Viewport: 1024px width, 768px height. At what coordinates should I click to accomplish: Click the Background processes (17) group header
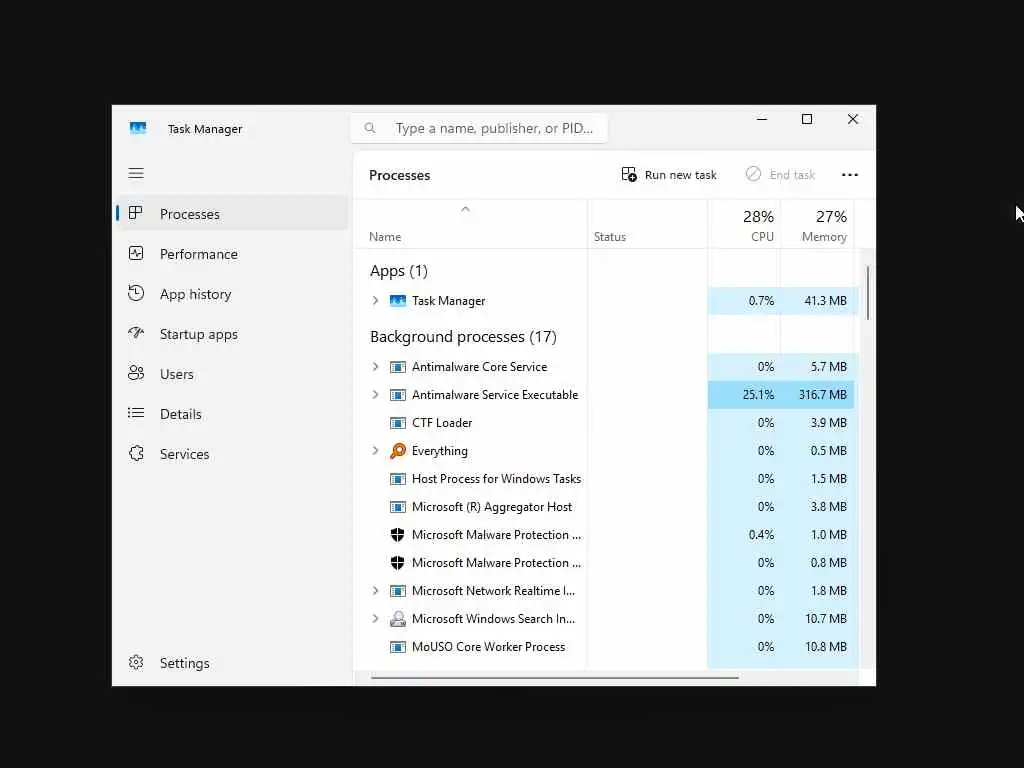point(463,336)
